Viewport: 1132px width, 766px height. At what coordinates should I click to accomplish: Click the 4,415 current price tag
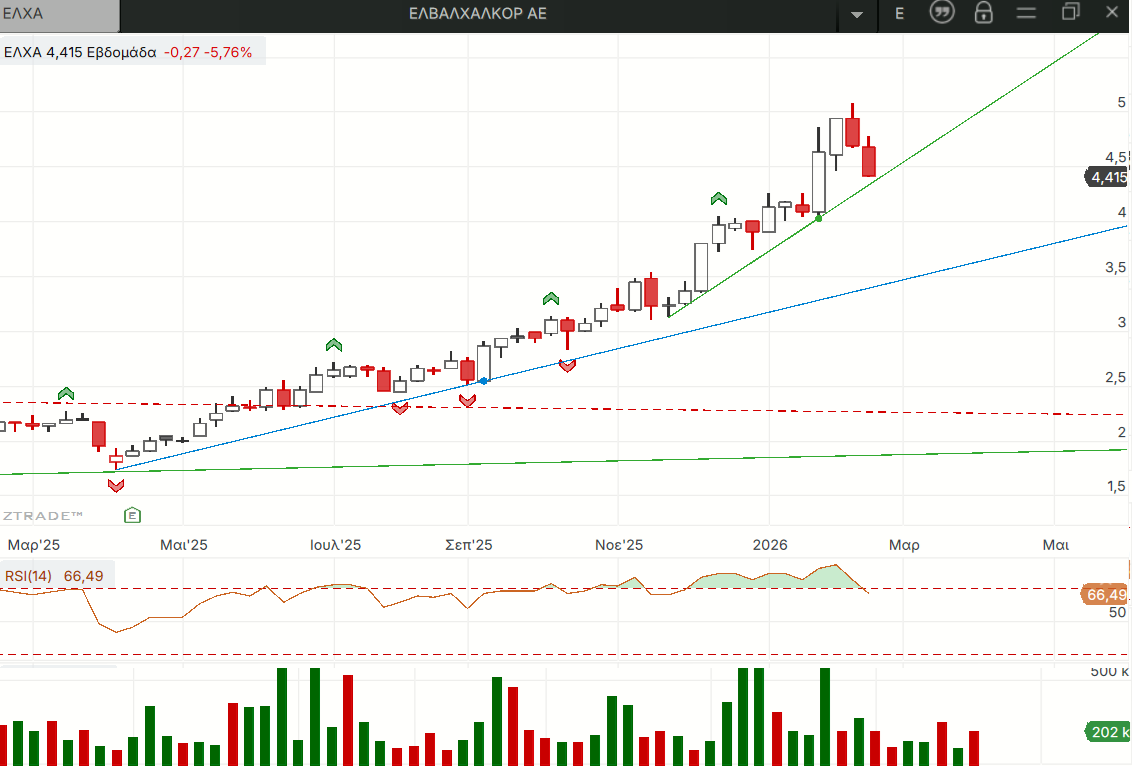pos(1107,177)
